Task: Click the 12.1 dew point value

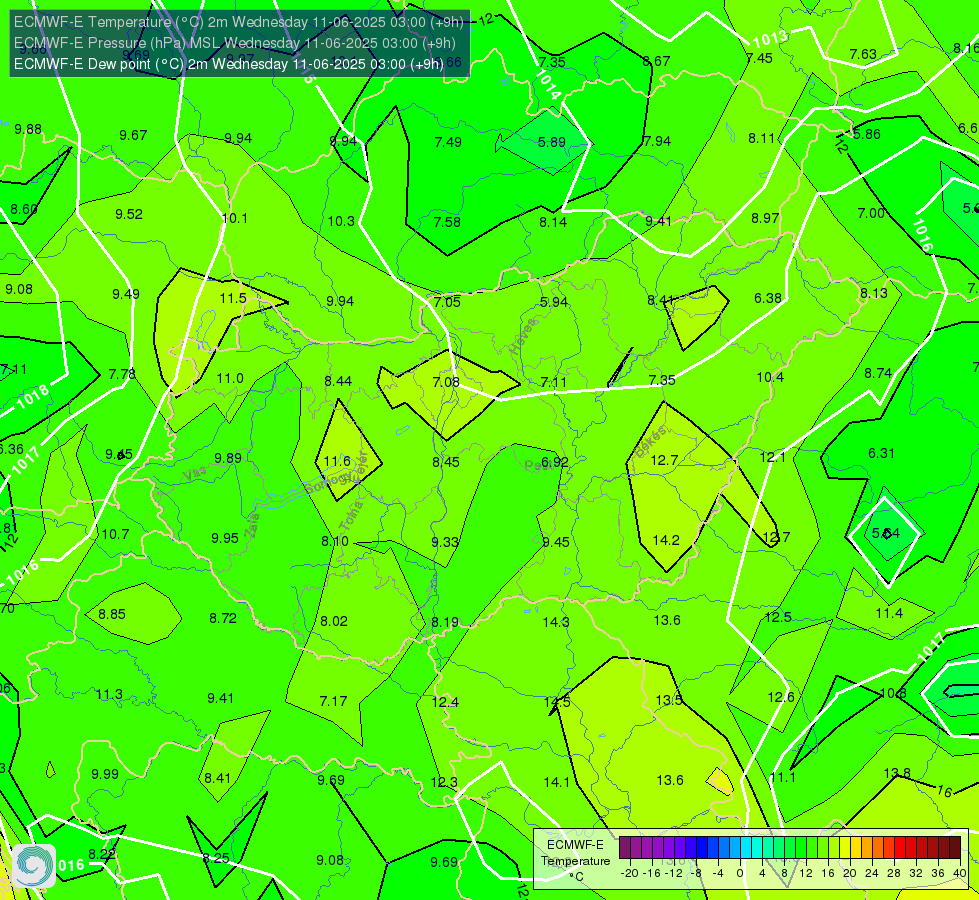Action: tap(772, 457)
